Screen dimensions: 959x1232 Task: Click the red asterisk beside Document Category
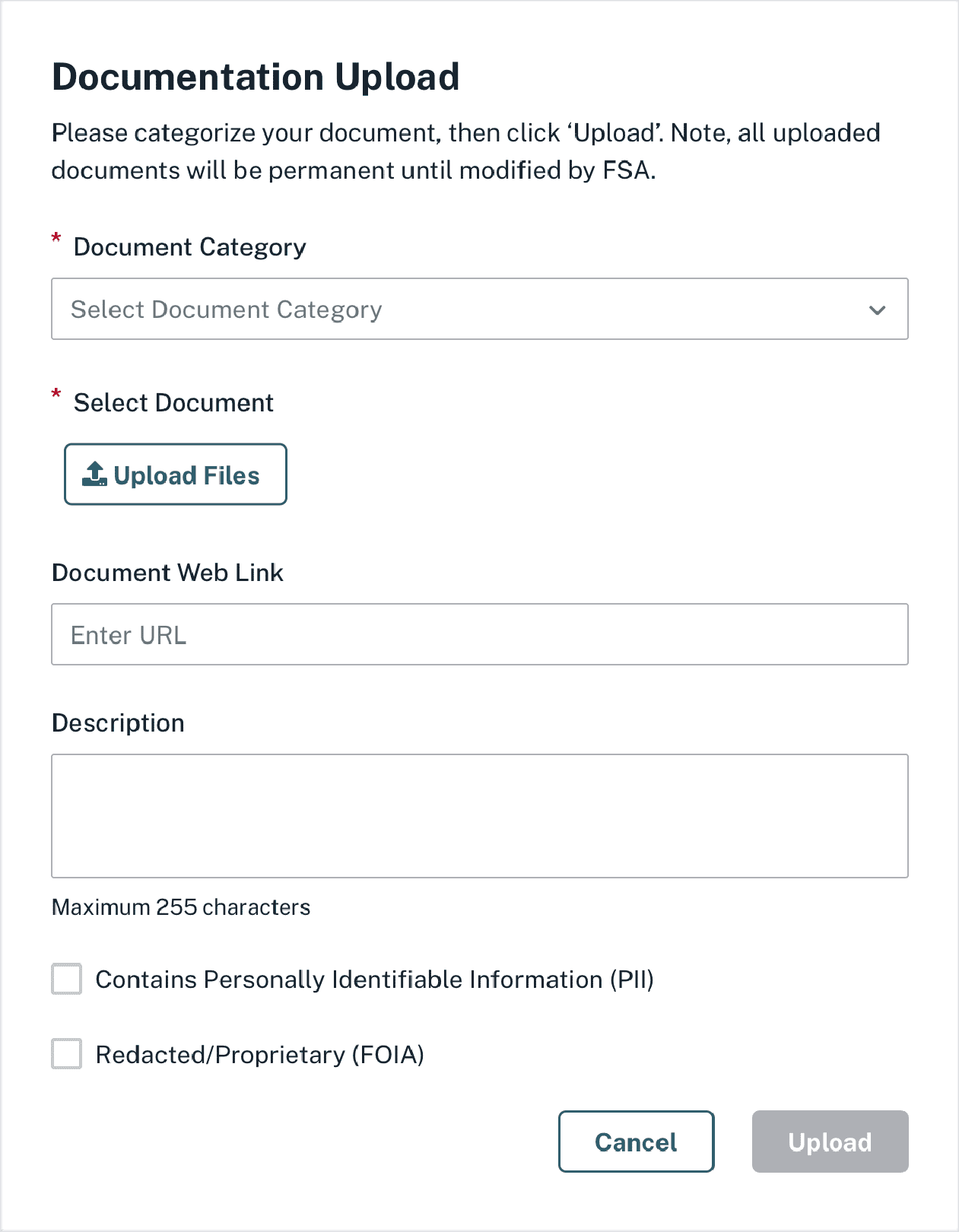56,239
